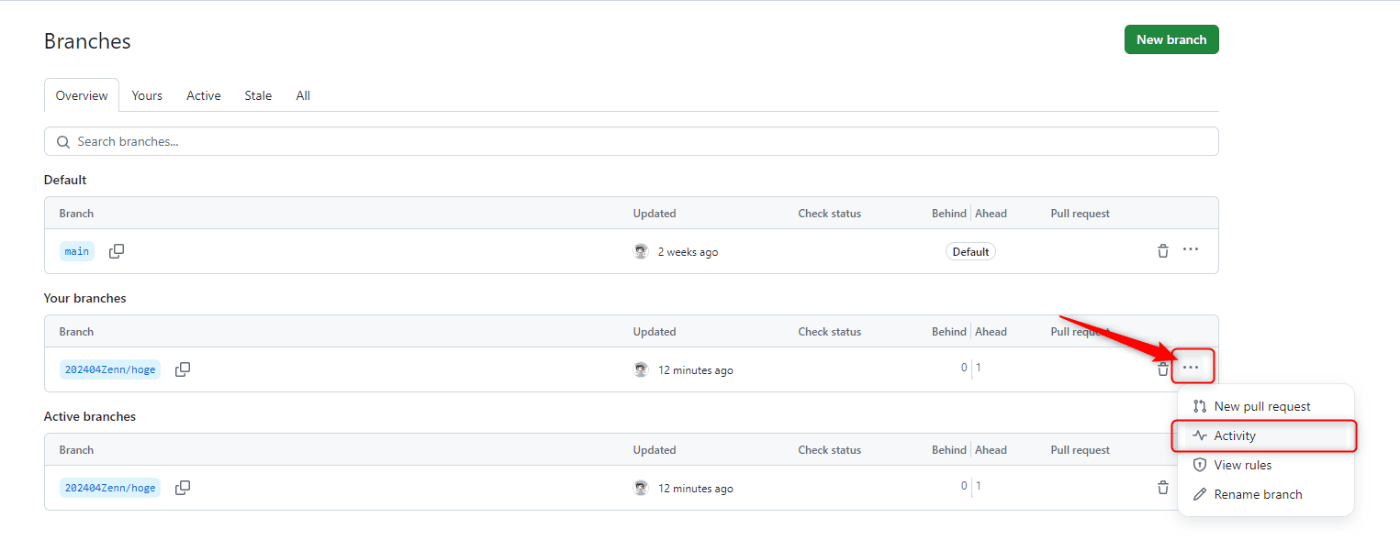This screenshot has width=1400, height=551.
Task: Click the New branch button
Action: coord(1171,39)
